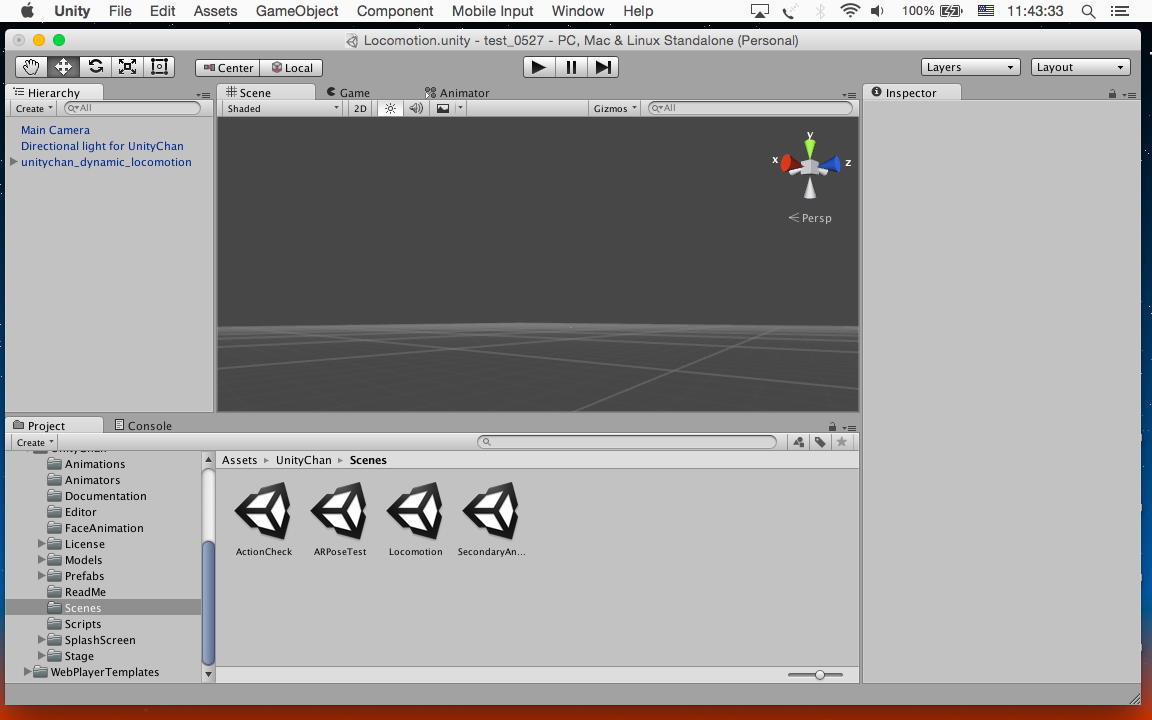Toggle scene lighting
The height and width of the screenshot is (720, 1152).
[390, 108]
